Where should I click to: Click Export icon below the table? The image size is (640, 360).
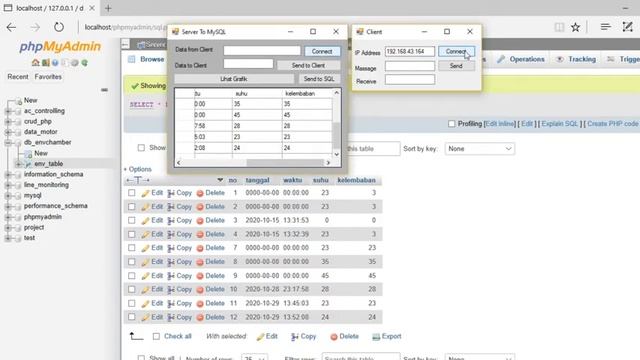pos(376,337)
